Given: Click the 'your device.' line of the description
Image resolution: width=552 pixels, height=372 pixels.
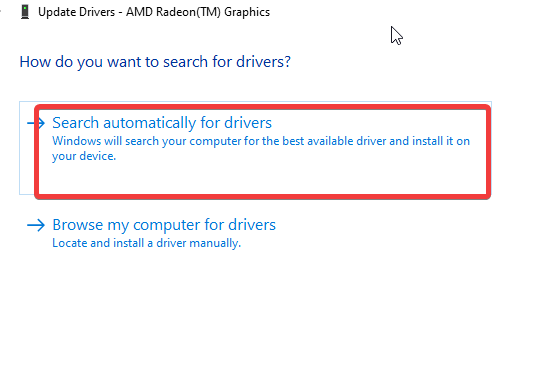Looking at the screenshot, I should 84,156.
